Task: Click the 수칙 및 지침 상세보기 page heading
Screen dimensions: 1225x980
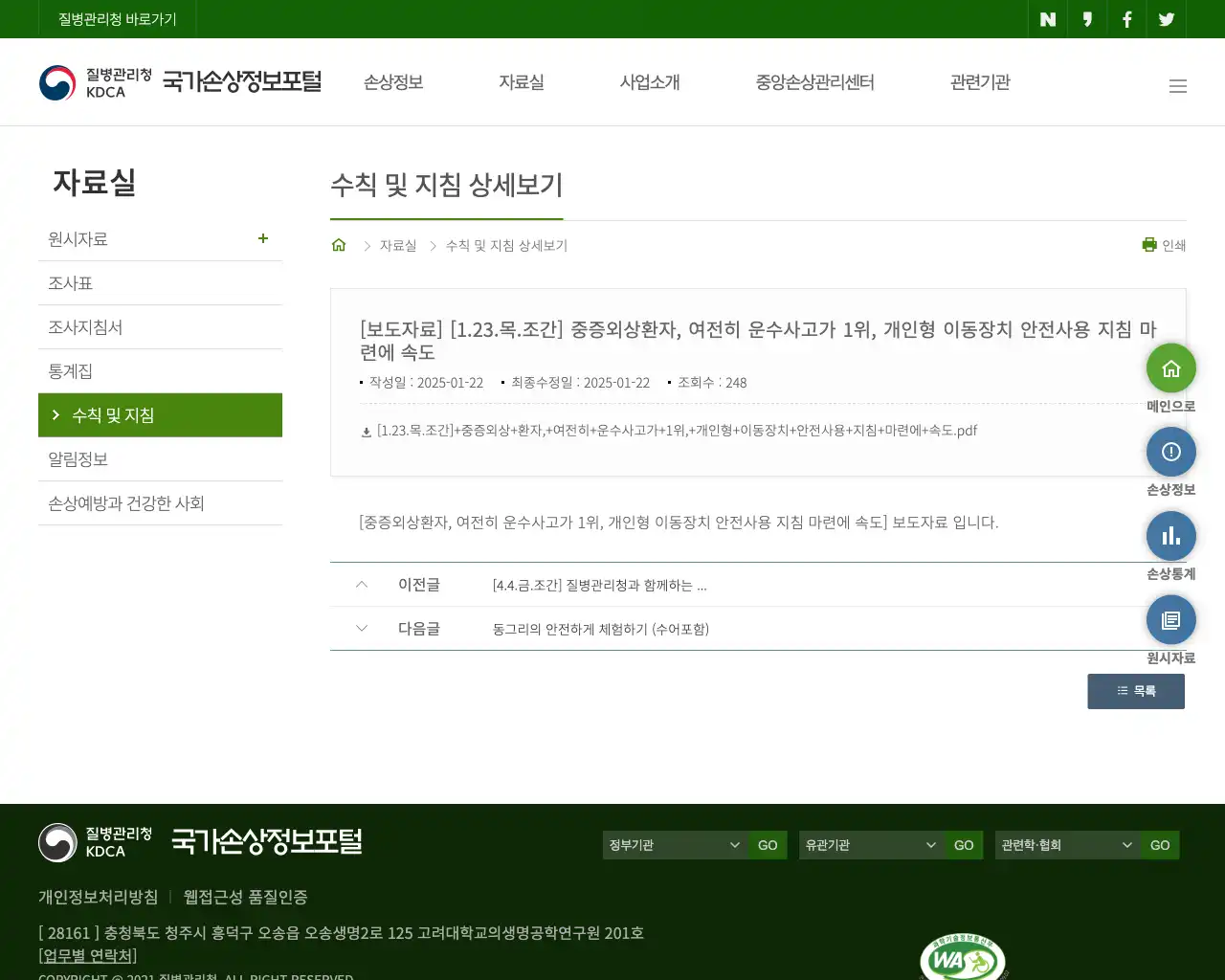Action: coord(447,185)
